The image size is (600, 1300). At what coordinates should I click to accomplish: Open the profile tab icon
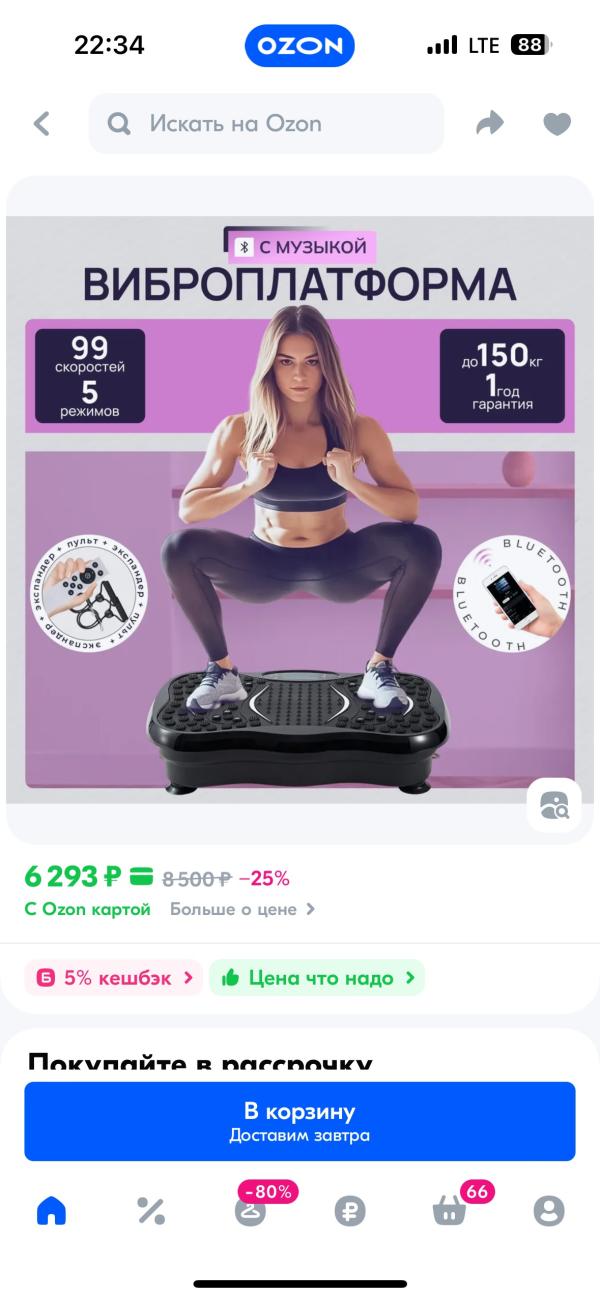point(549,1211)
